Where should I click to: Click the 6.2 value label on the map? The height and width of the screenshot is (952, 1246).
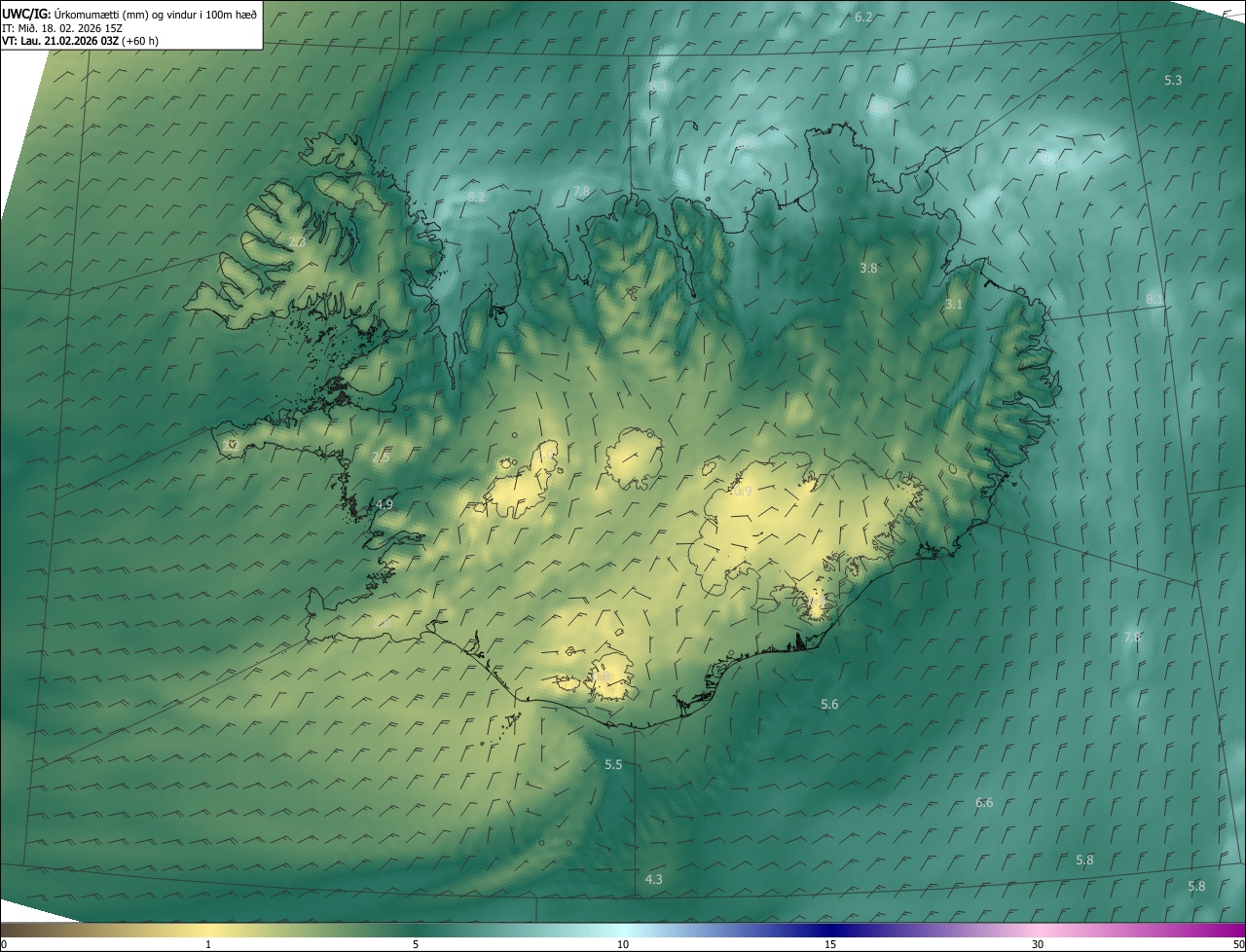(863, 18)
